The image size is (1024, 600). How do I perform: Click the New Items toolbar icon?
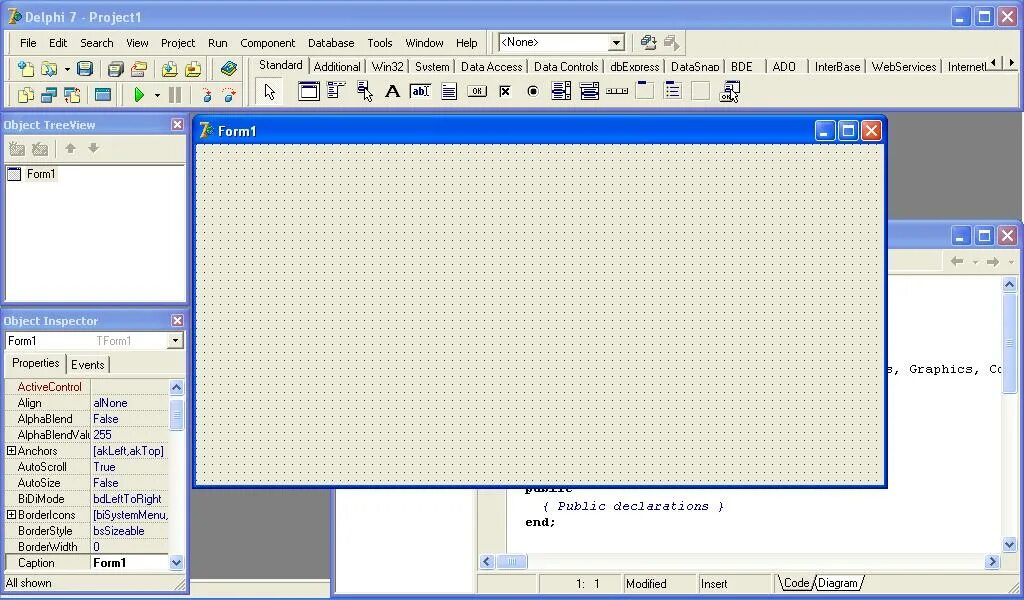coord(25,69)
